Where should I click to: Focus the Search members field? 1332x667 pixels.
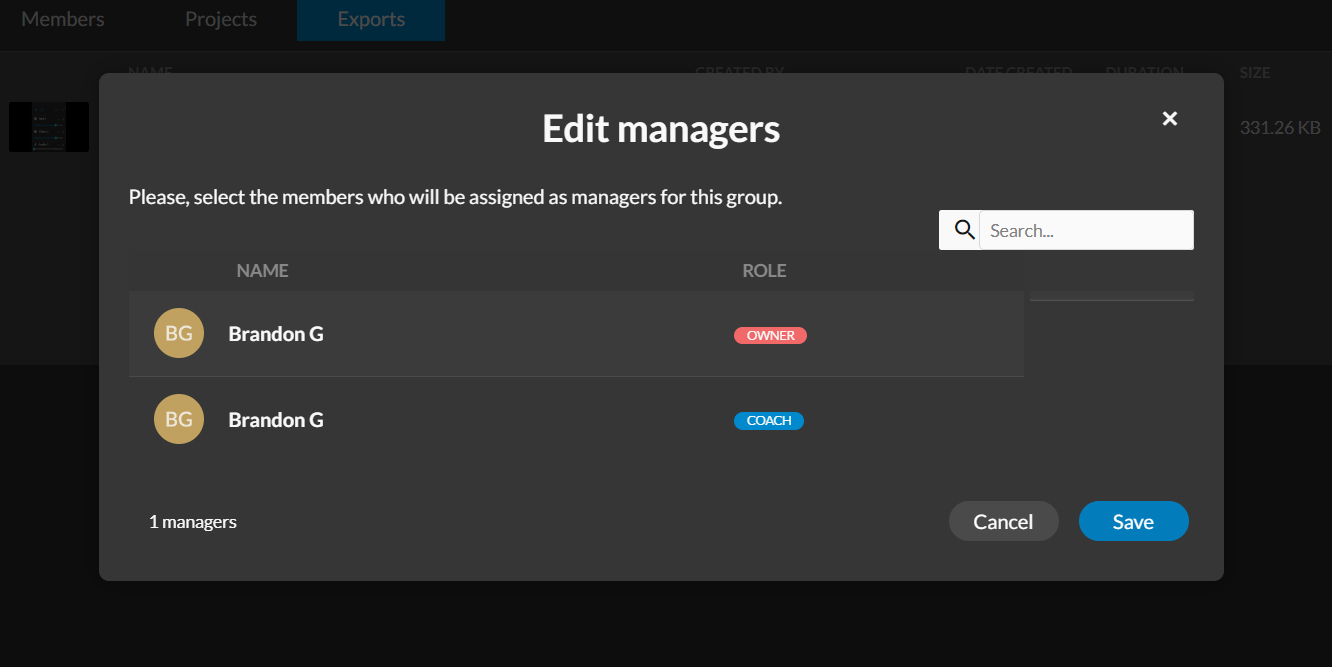coord(1086,230)
